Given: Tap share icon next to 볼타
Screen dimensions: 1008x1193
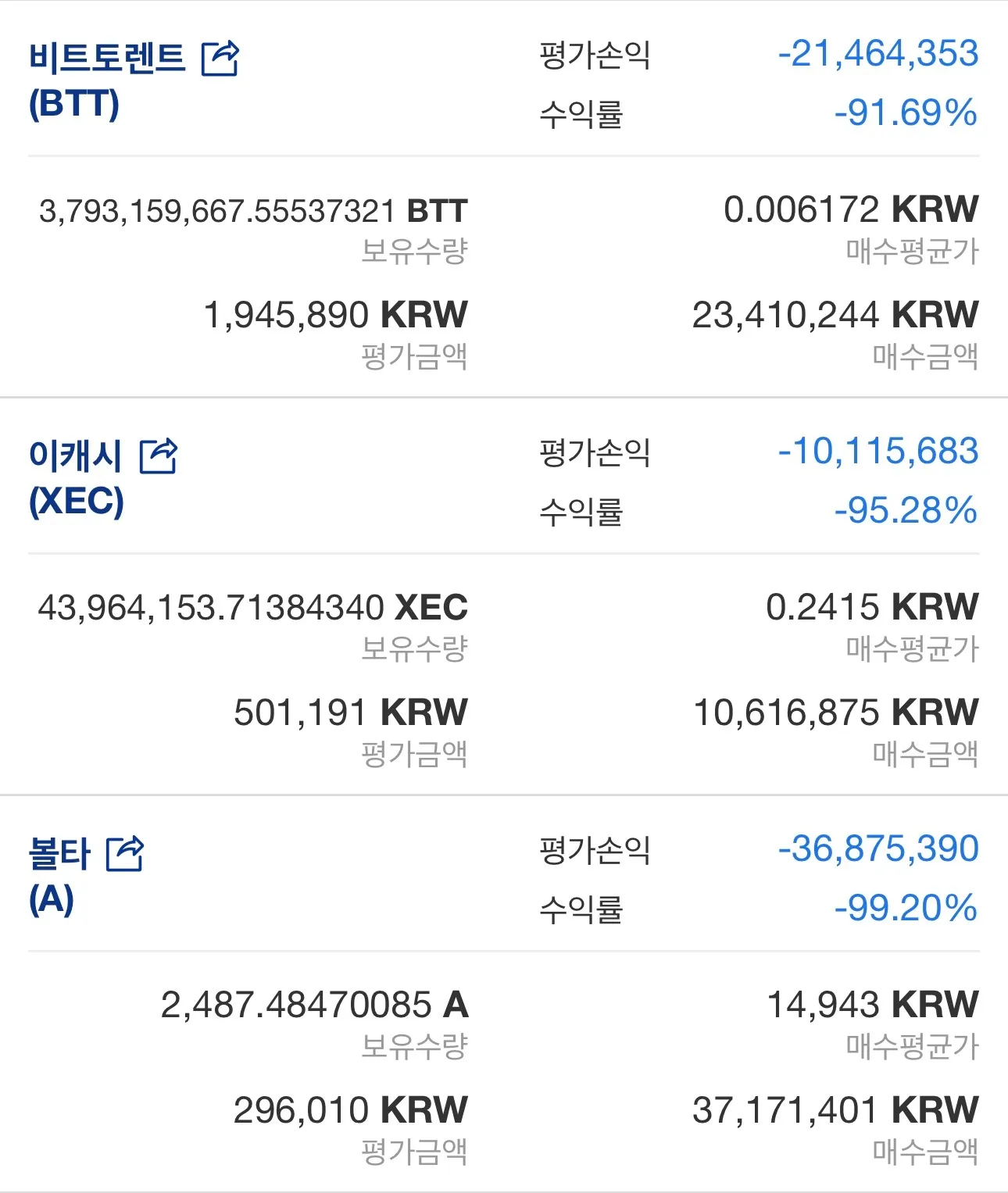Looking at the screenshot, I should click(125, 854).
